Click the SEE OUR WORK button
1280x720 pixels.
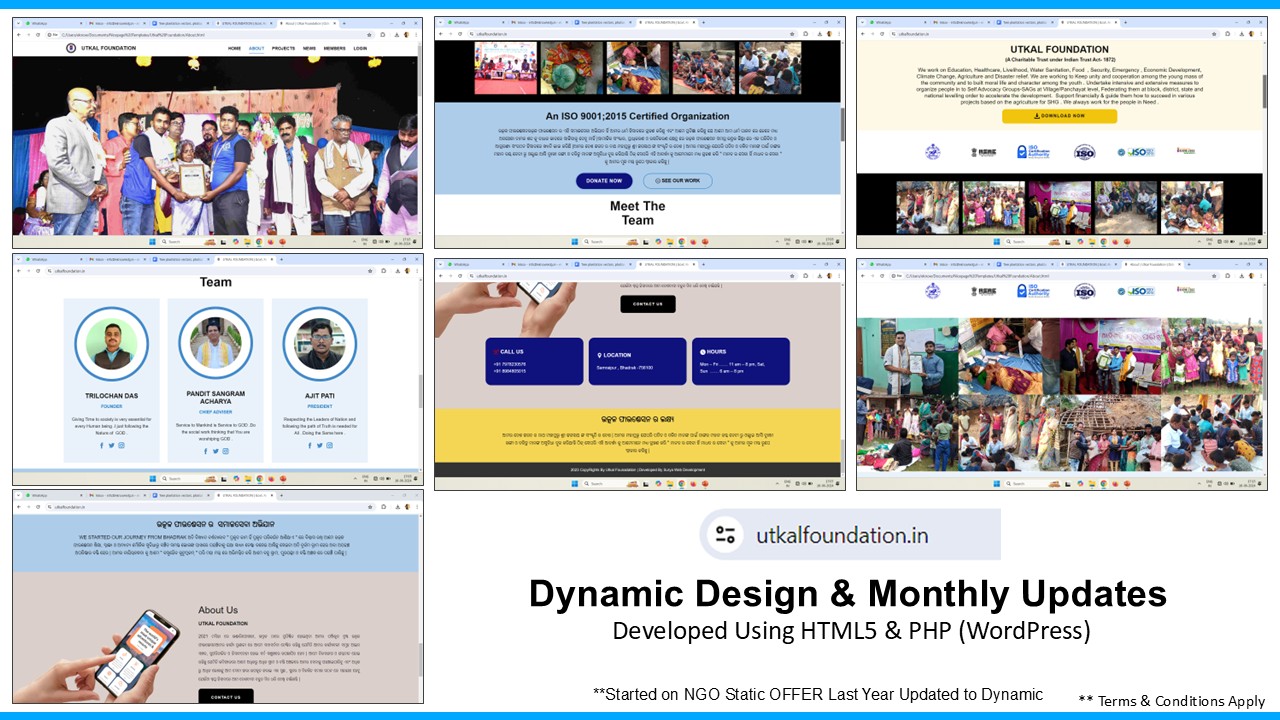(x=677, y=181)
